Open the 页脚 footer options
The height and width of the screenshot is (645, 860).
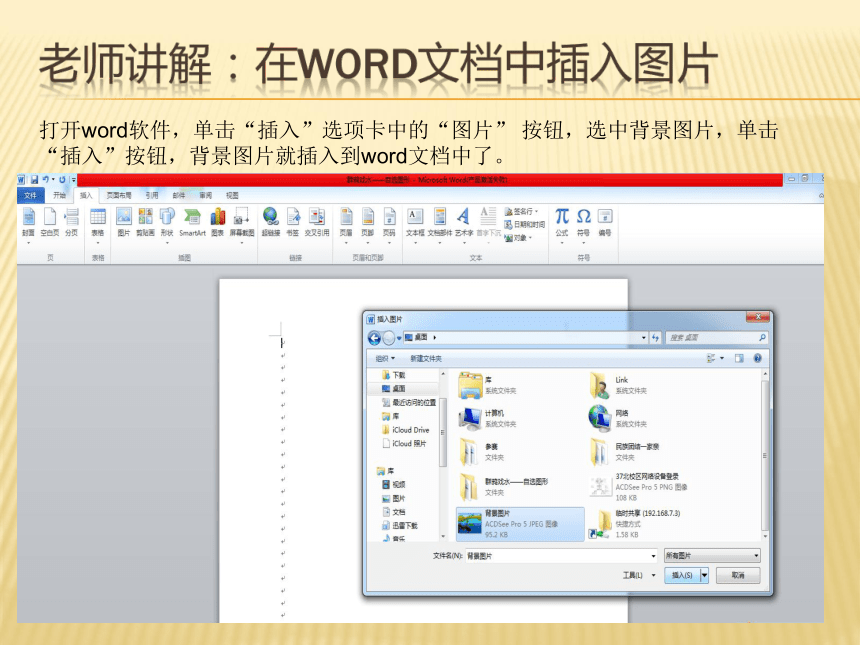click(367, 225)
